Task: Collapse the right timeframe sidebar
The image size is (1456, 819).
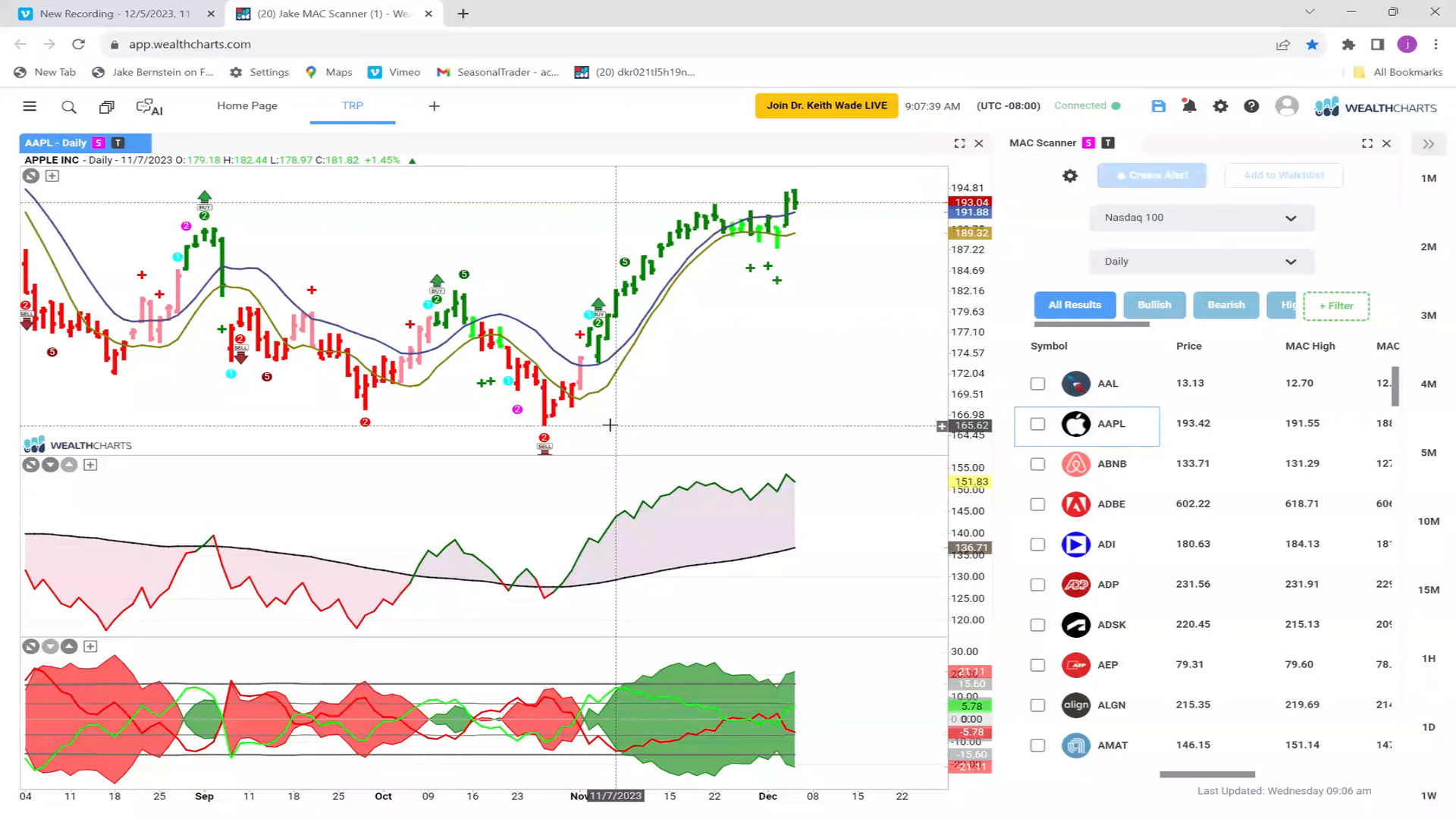Action: point(1429,144)
